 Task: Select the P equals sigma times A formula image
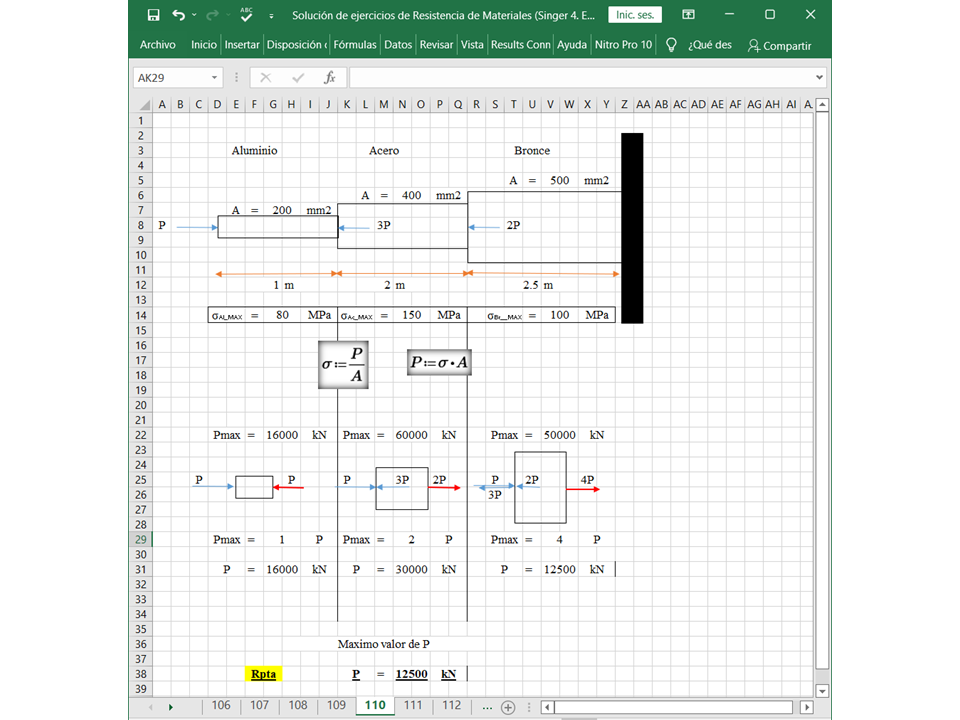pos(439,362)
